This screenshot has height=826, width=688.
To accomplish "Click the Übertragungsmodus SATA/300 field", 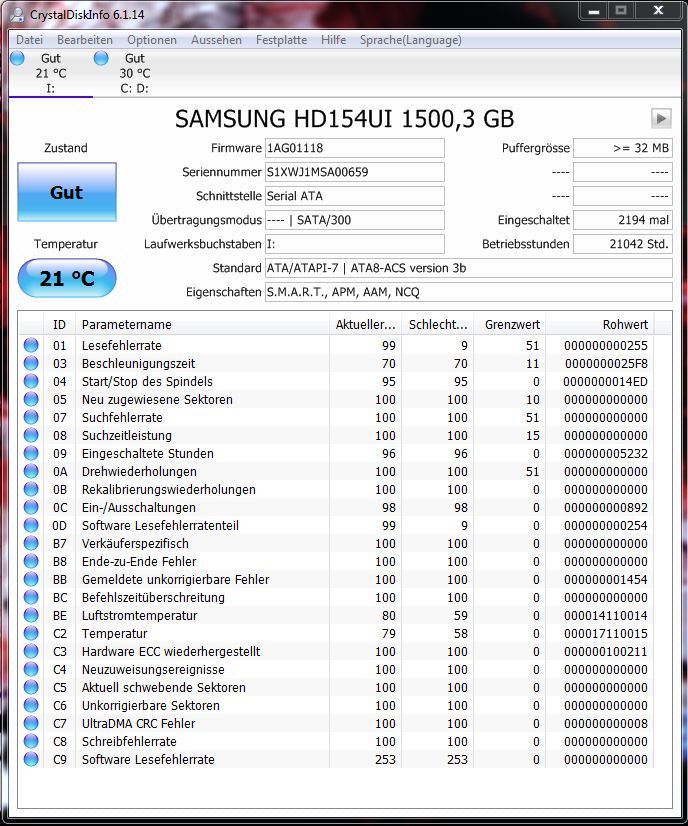I will 355,220.
